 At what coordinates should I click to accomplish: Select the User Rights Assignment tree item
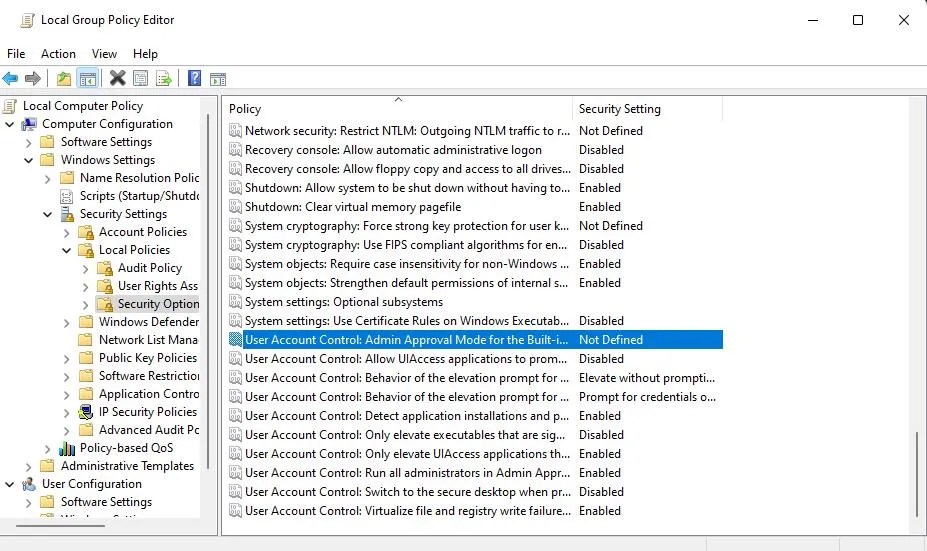pyautogui.click(x=158, y=286)
